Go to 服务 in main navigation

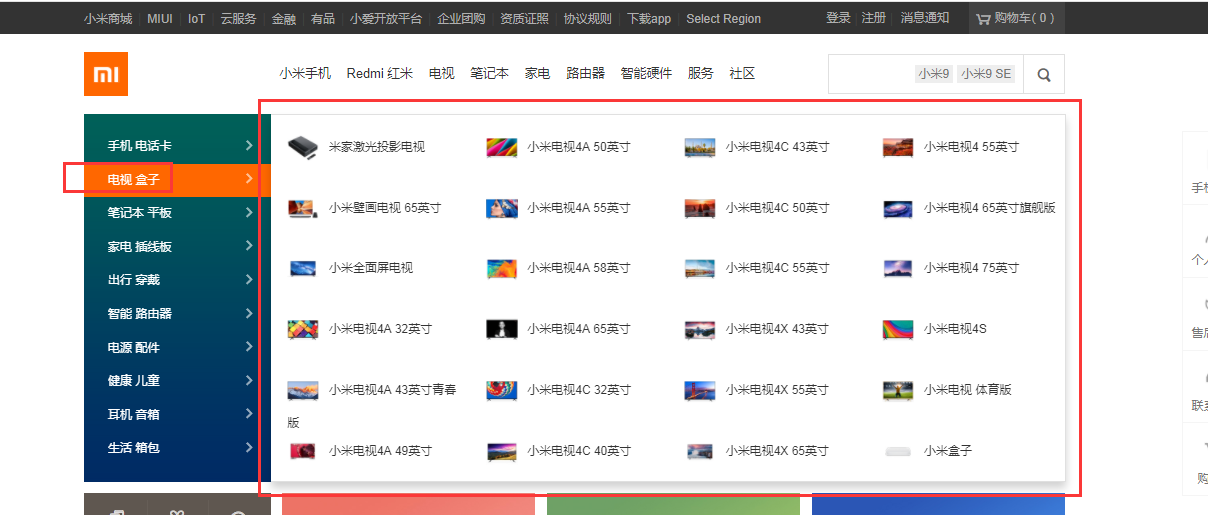pyautogui.click(x=701, y=73)
